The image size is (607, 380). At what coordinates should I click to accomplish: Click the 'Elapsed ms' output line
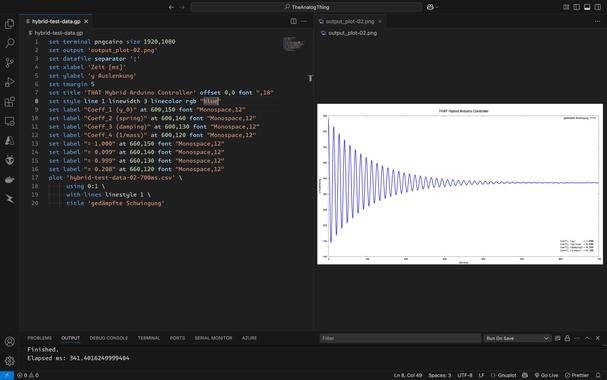[x=78, y=358]
